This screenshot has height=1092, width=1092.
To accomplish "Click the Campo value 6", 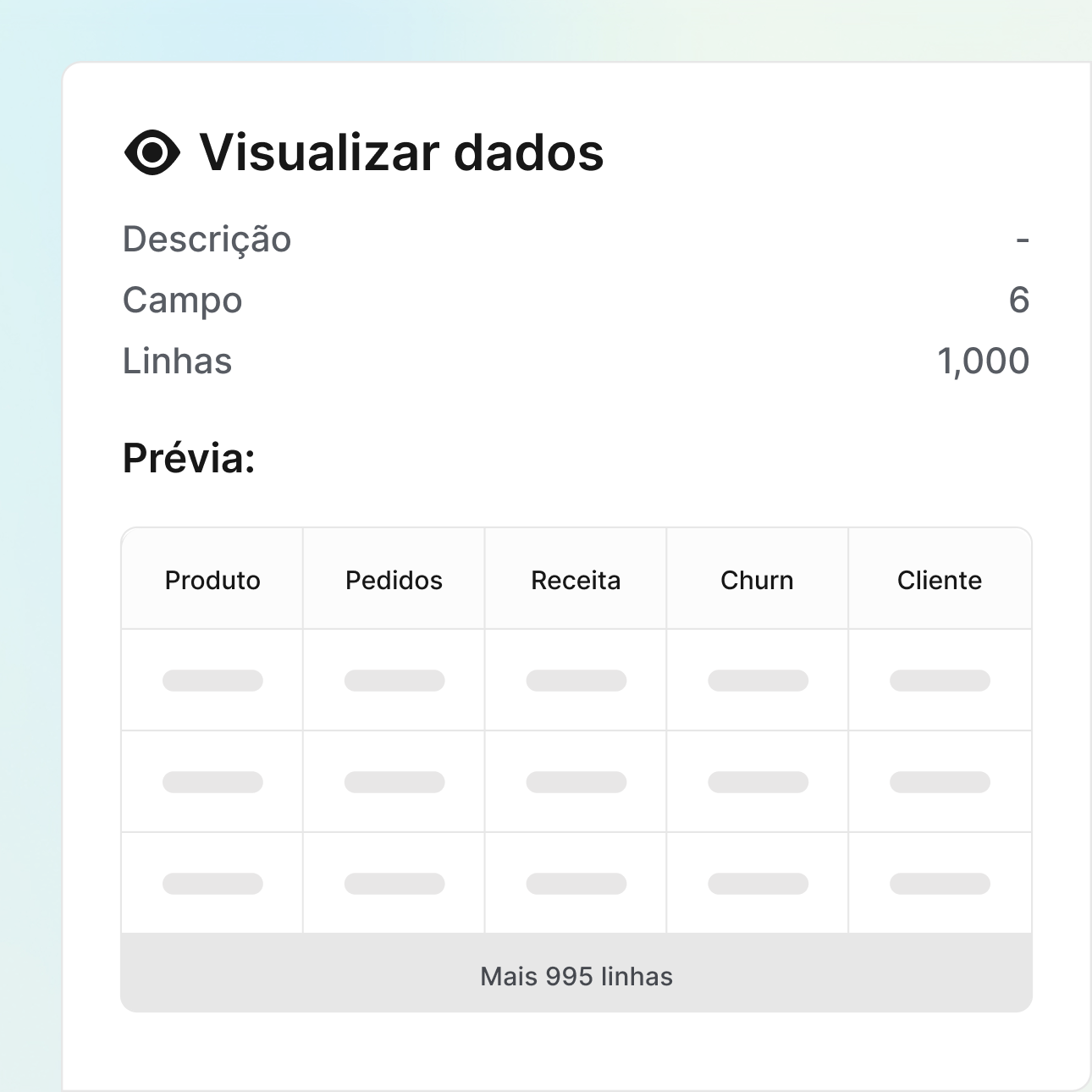I will pyautogui.click(x=1018, y=301).
